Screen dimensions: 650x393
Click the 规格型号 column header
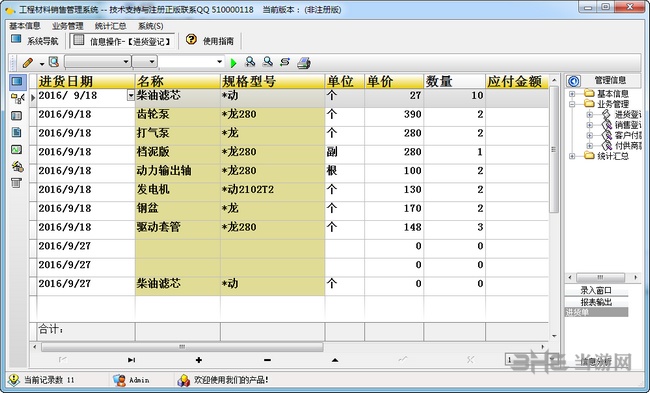(272, 81)
